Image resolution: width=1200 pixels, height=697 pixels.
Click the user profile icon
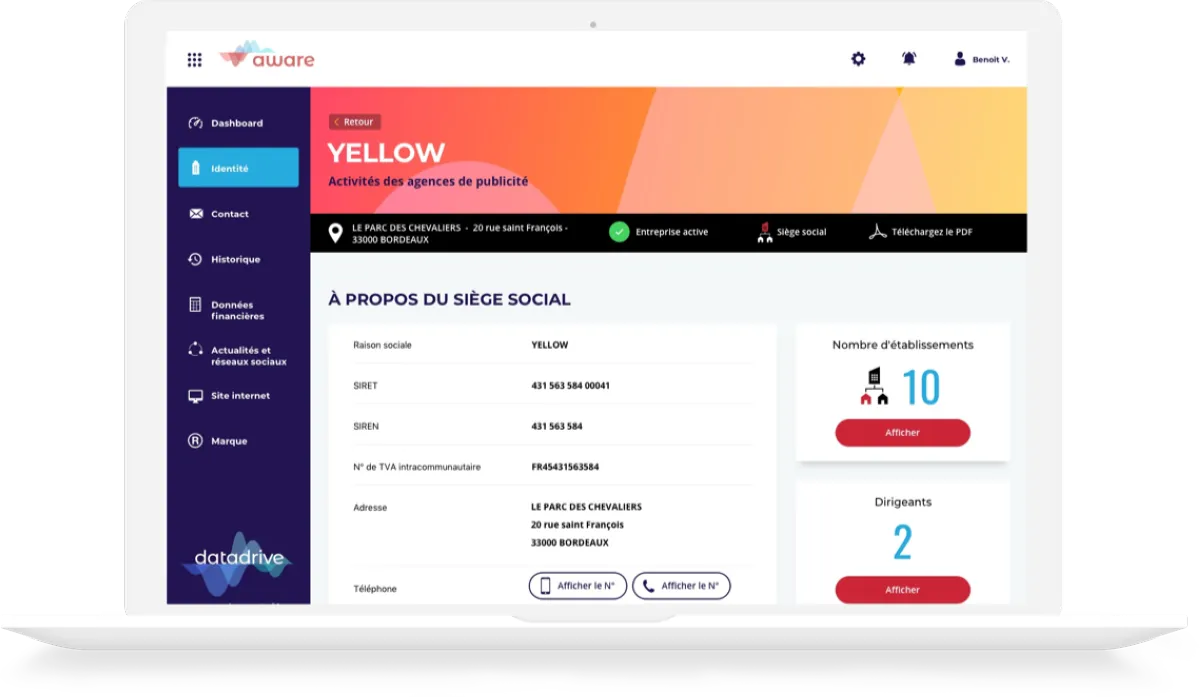click(x=960, y=59)
